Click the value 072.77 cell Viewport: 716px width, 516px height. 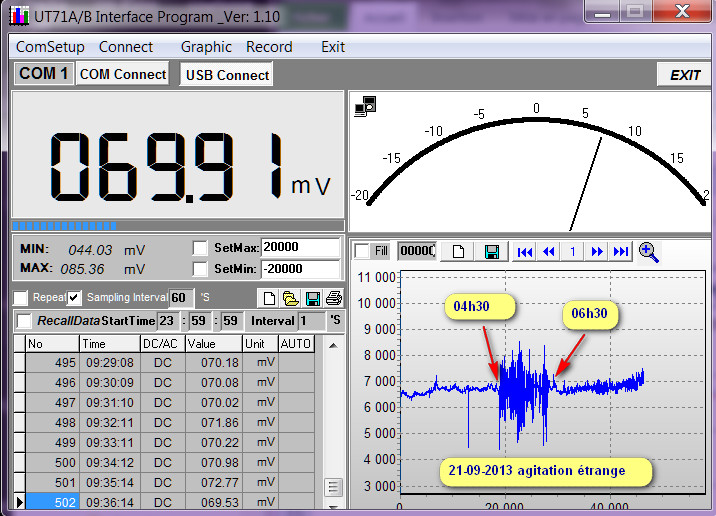click(214, 483)
